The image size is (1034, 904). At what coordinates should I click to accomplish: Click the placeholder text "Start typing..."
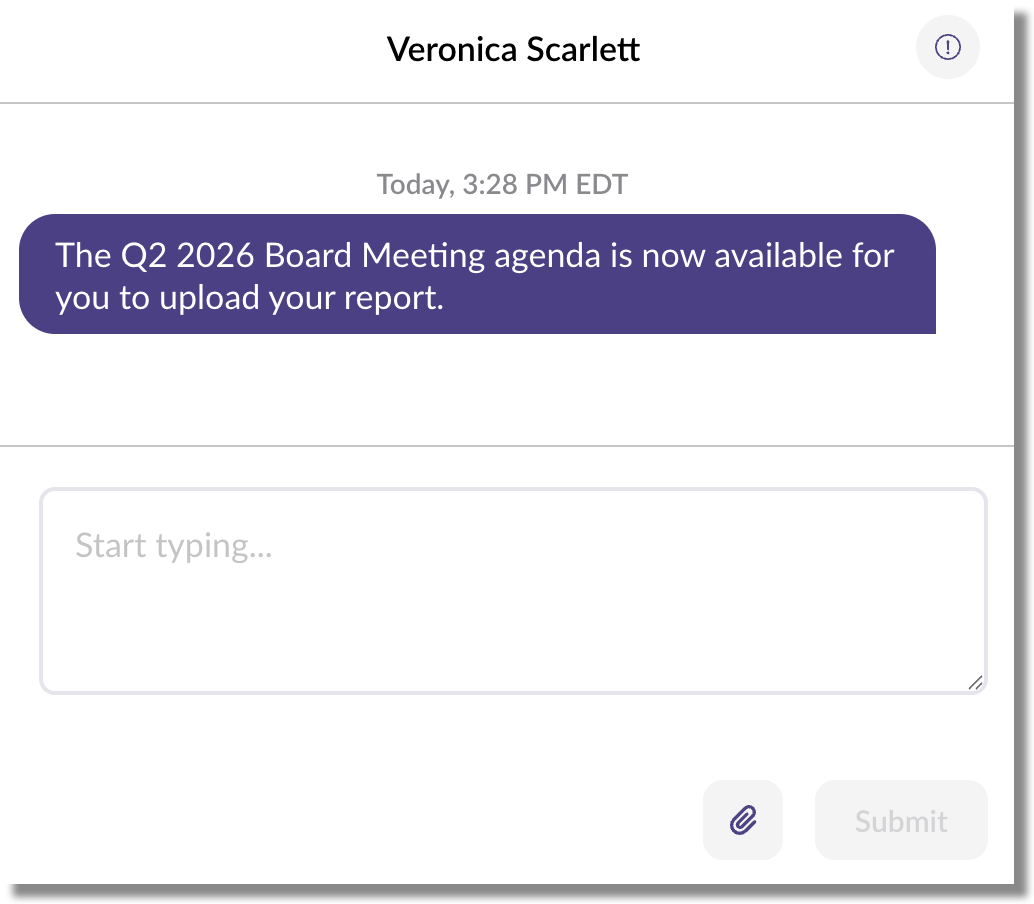(174, 546)
